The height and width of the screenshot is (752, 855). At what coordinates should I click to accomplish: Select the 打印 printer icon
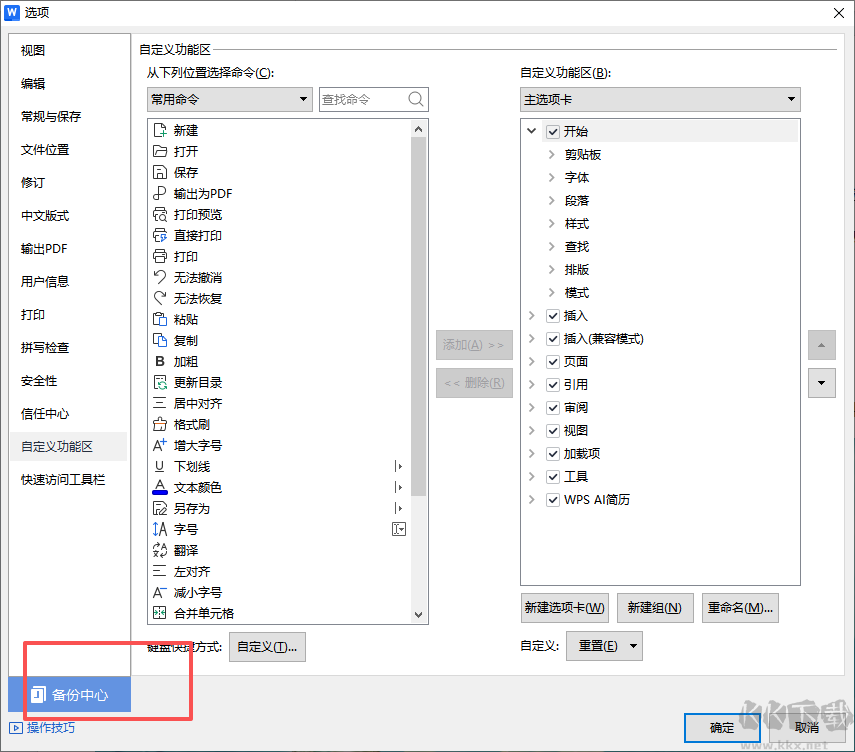[160, 256]
